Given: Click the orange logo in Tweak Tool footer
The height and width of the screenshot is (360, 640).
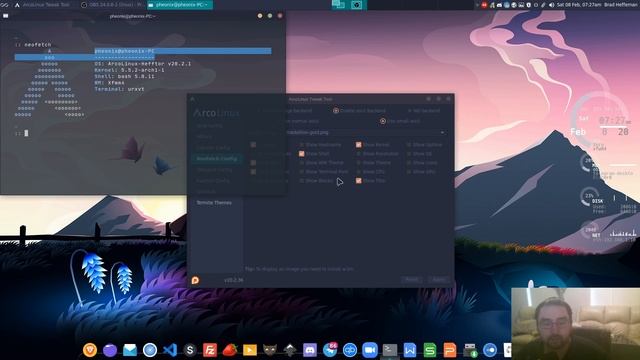Looking at the screenshot, I should click(x=196, y=280).
